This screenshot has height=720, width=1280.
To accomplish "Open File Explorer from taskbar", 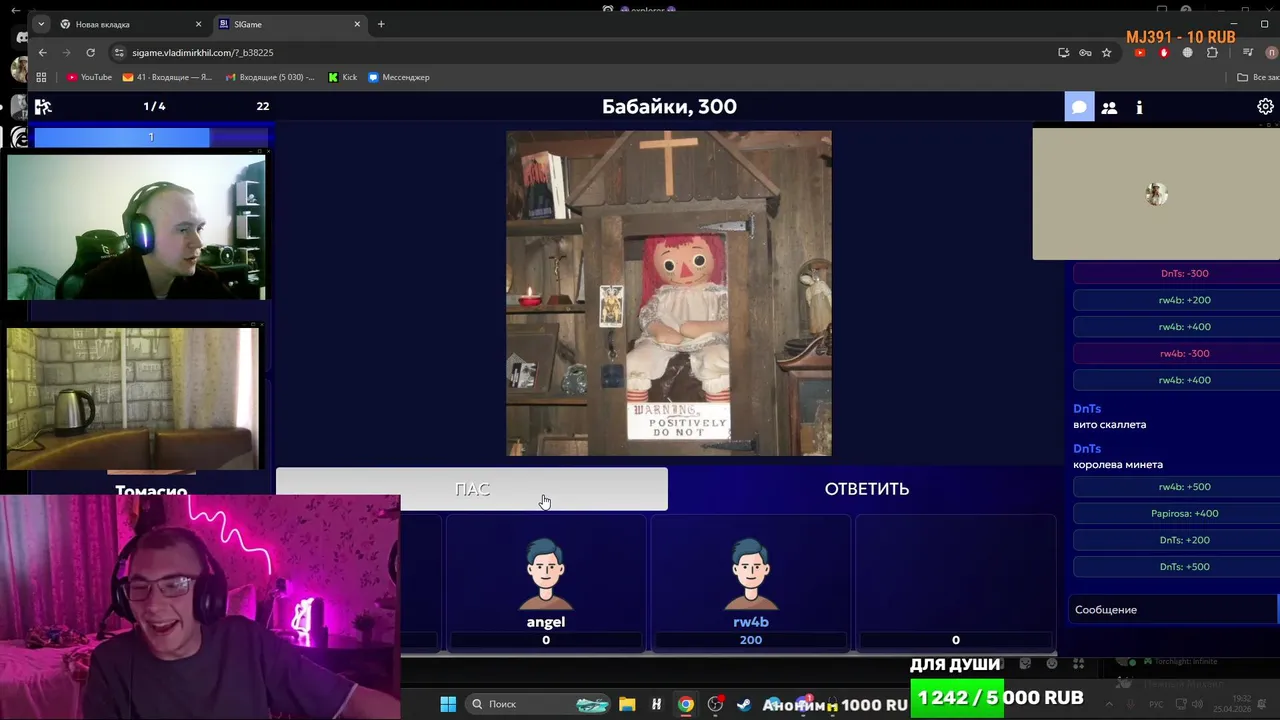I will (627, 704).
